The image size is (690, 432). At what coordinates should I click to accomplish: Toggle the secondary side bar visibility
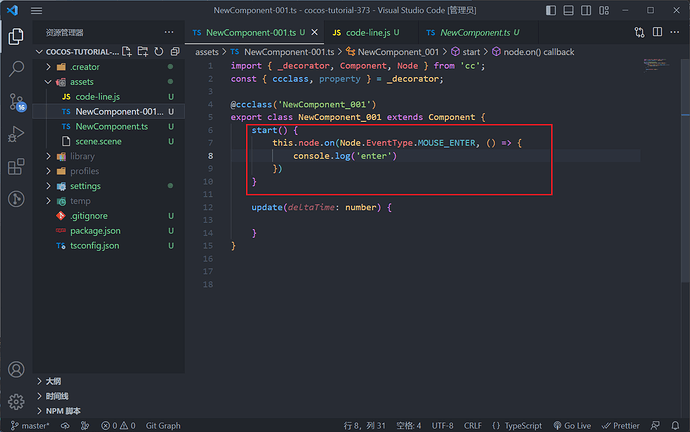point(586,10)
